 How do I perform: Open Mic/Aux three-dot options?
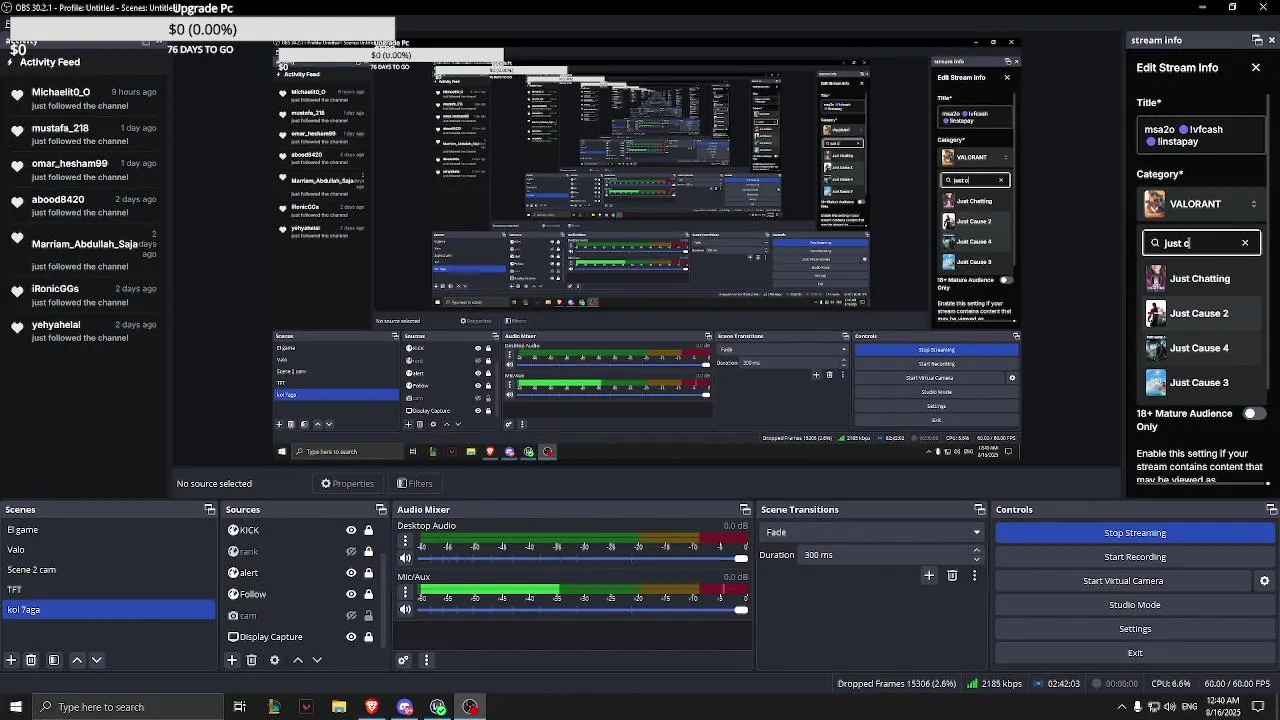pyautogui.click(x=405, y=592)
